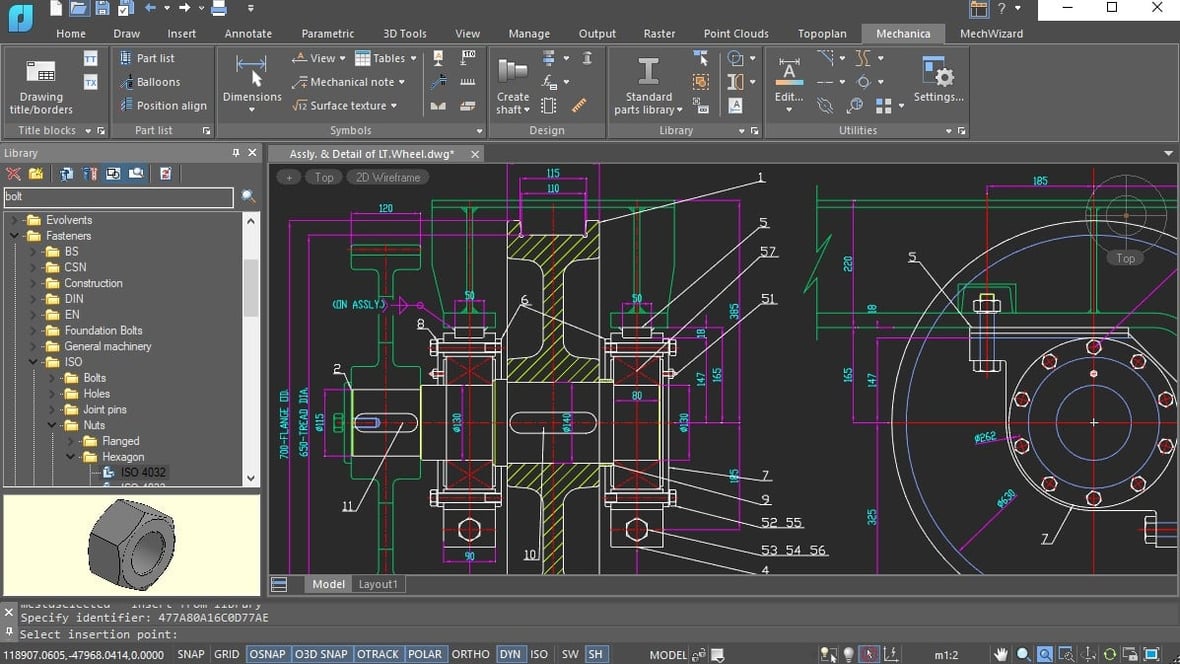This screenshot has height=664, width=1180.
Task: Toggle SH button in status bar
Action: 595,654
